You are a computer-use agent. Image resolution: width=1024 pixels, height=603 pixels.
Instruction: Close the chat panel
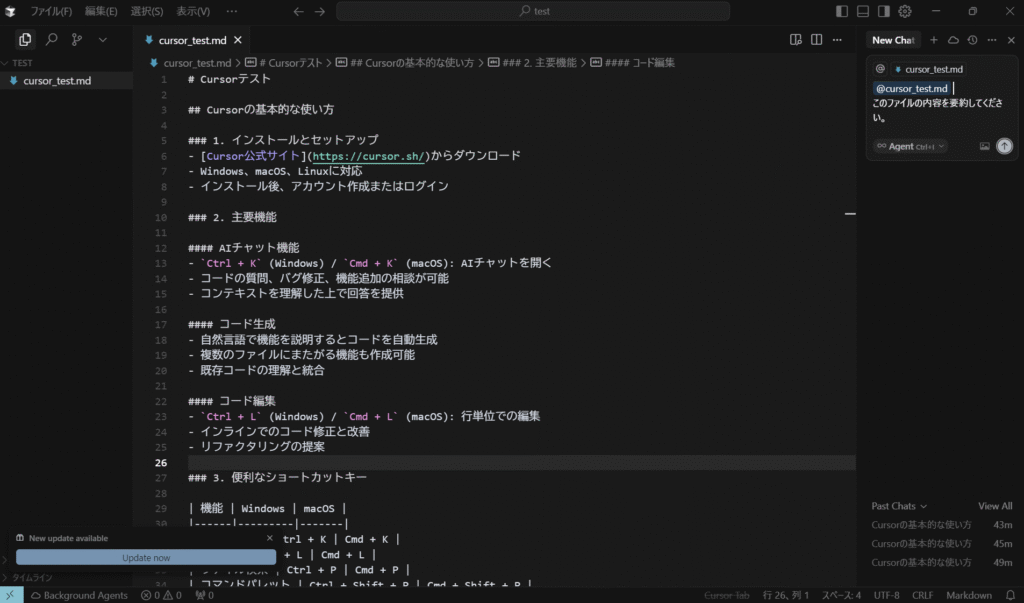click(x=1011, y=40)
